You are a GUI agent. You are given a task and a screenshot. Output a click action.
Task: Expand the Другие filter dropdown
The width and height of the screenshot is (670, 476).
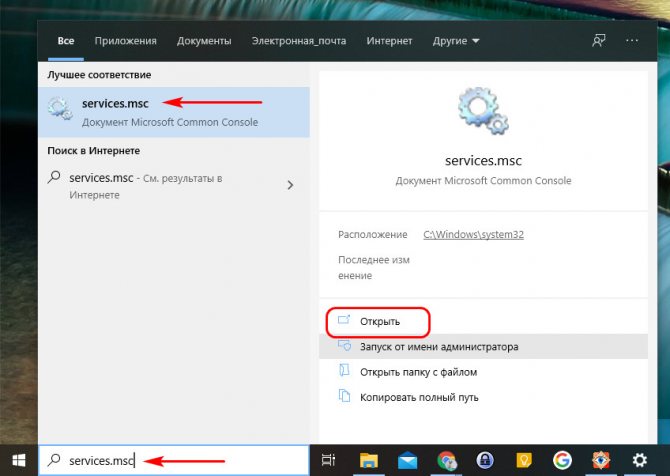[456, 41]
